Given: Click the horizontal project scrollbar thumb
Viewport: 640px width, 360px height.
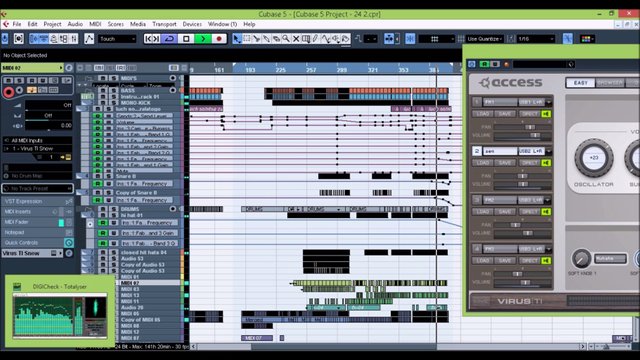Looking at the screenshot, I should 344,347.
